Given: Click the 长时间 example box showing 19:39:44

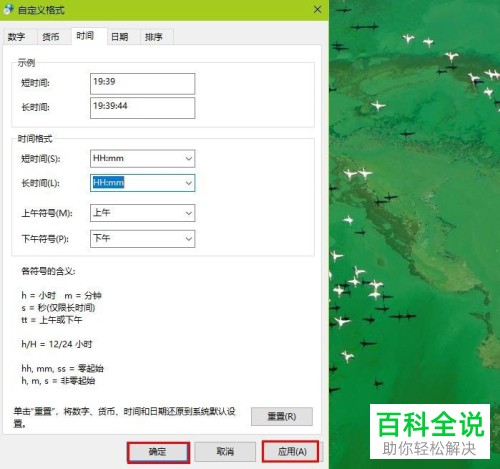Looking at the screenshot, I should pyautogui.click(x=142, y=108).
